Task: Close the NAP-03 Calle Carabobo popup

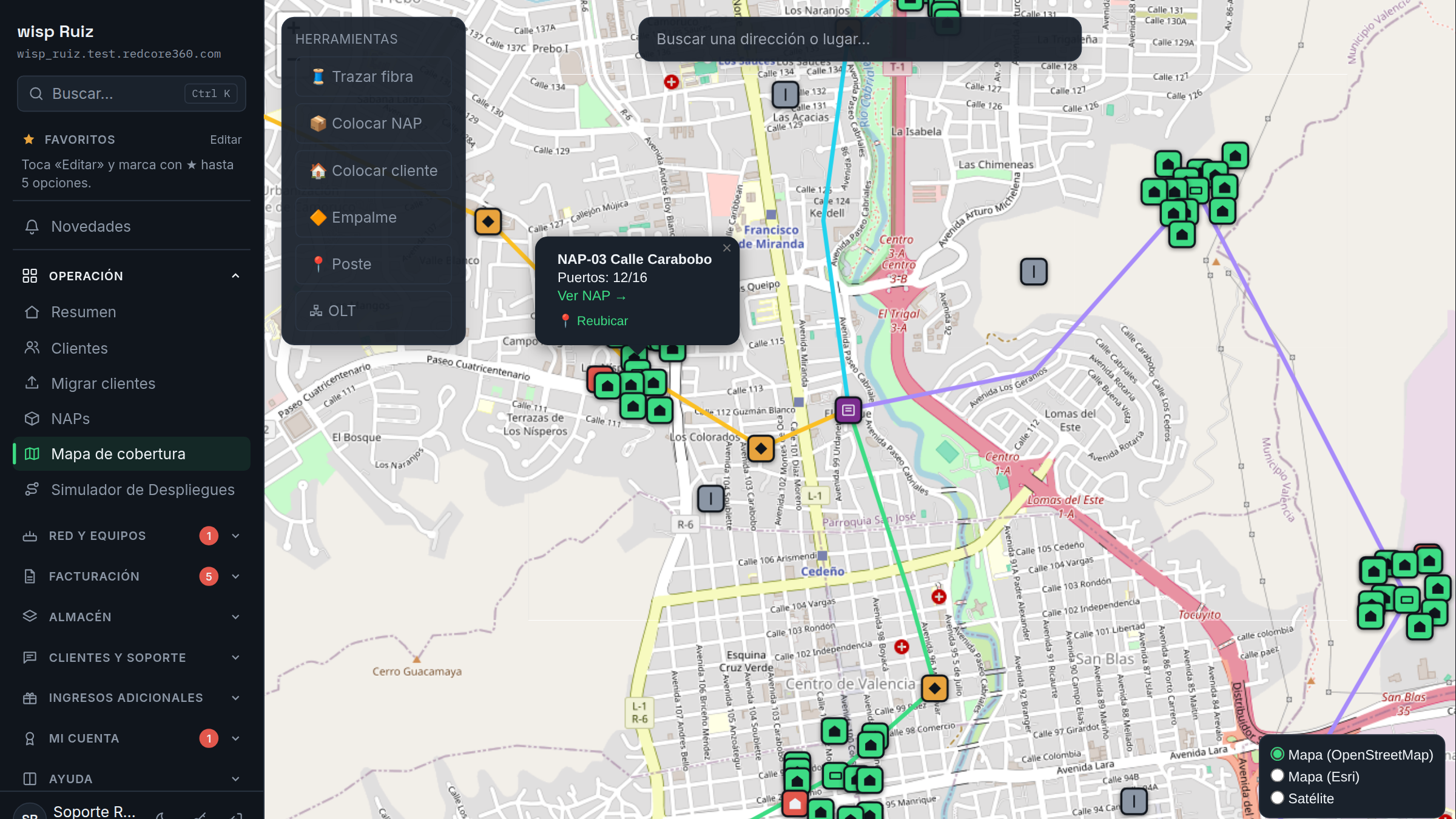Action: click(727, 248)
